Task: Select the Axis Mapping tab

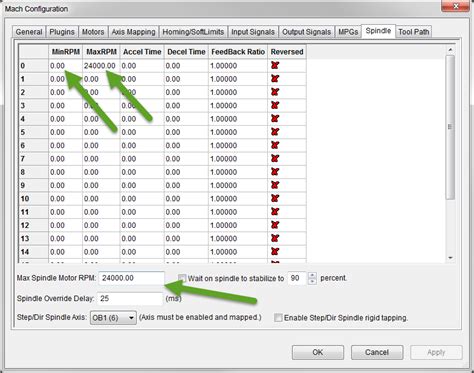Action: [133, 32]
